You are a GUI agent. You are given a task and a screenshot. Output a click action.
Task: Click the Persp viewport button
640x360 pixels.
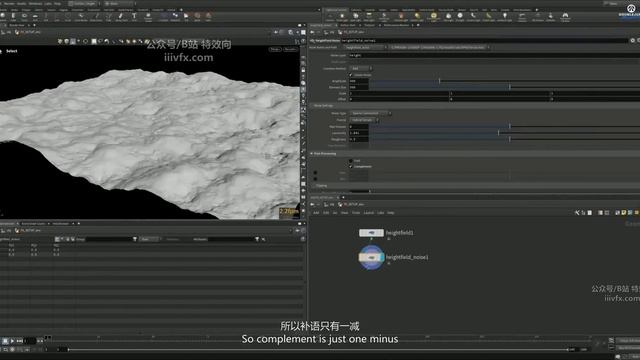(x=275, y=49)
